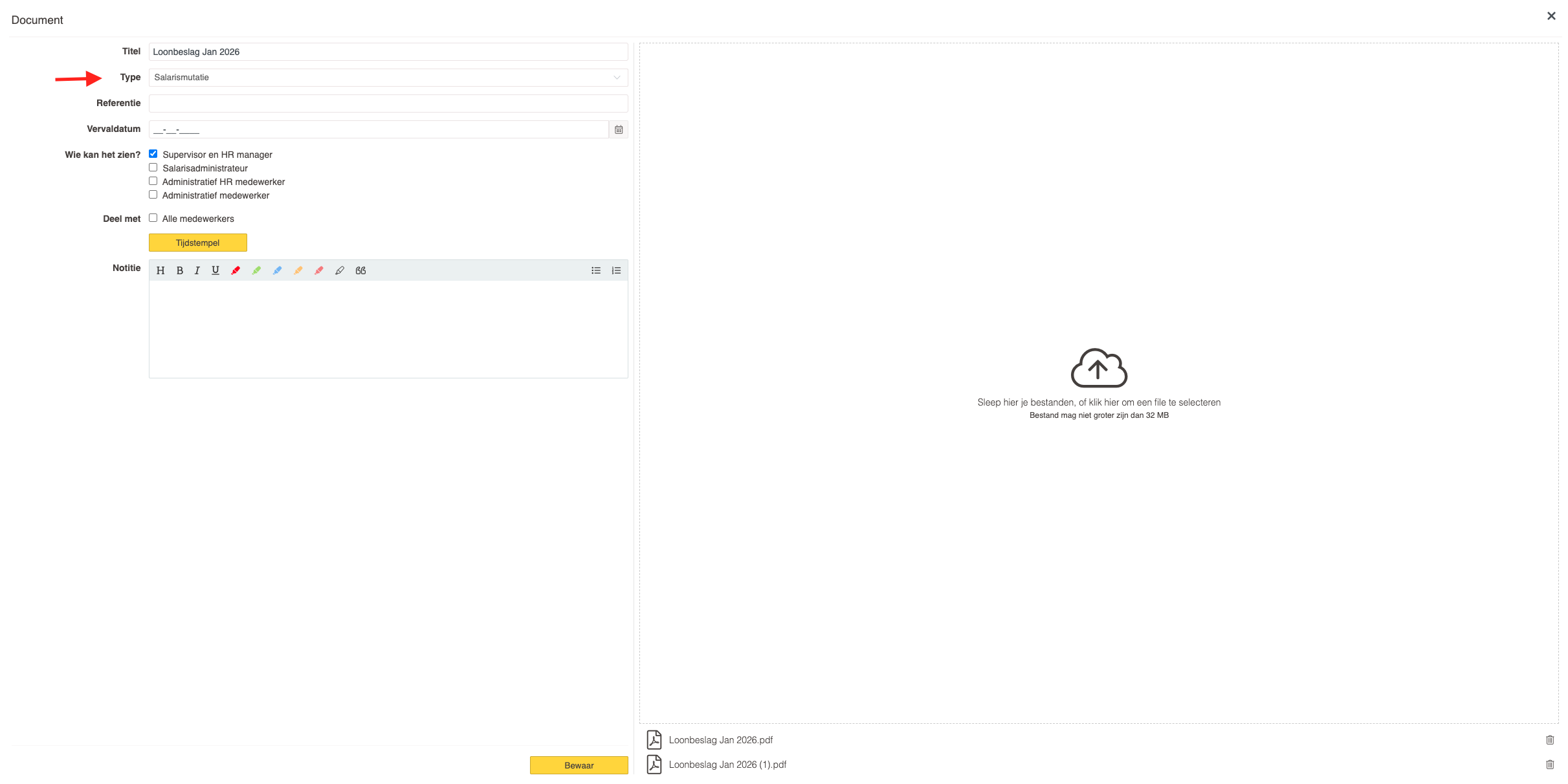Enable Salarisadministrateur visibility checkbox
Viewport: 1568px width, 784px height.
[153, 168]
